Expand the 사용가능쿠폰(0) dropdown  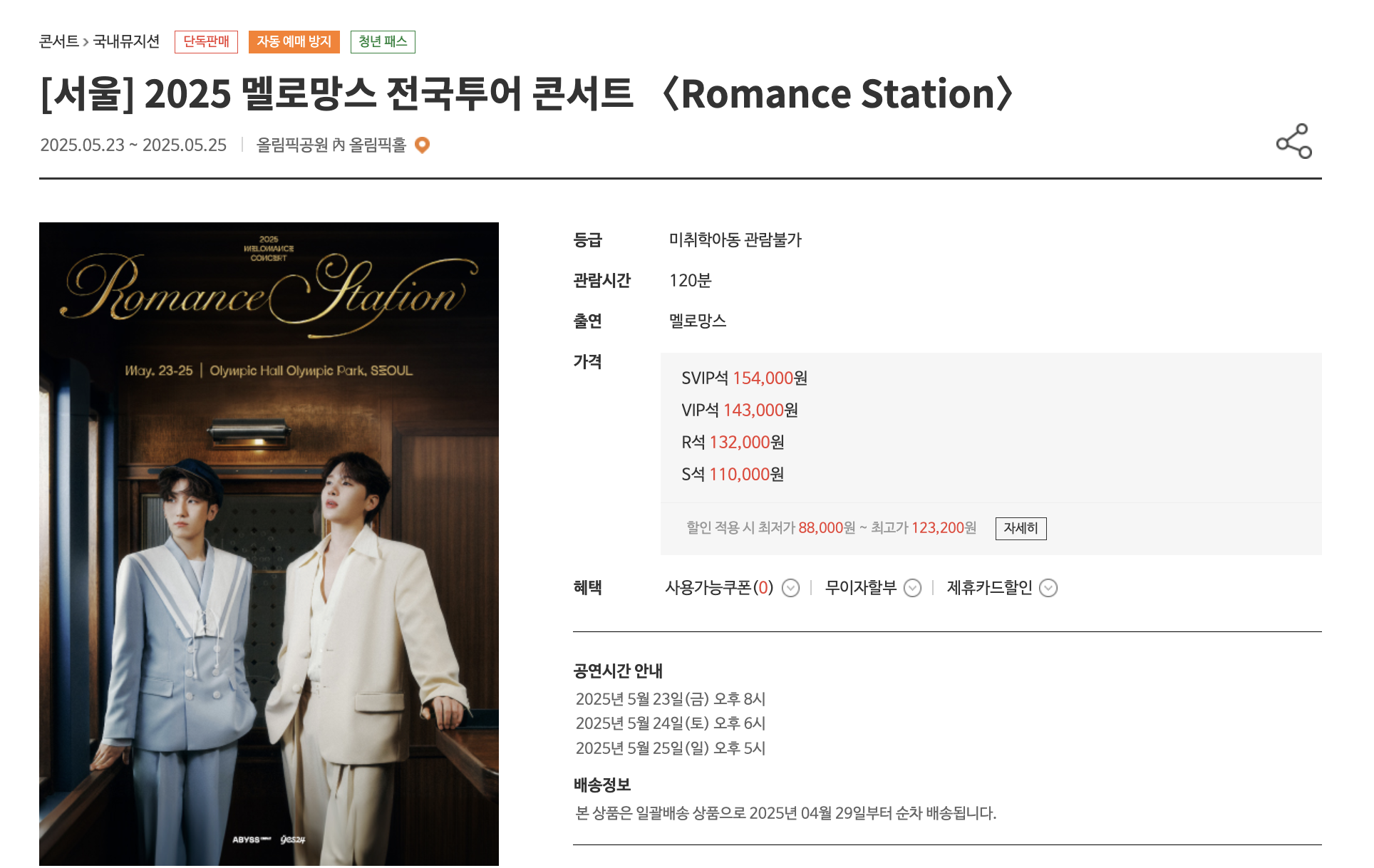click(x=790, y=587)
